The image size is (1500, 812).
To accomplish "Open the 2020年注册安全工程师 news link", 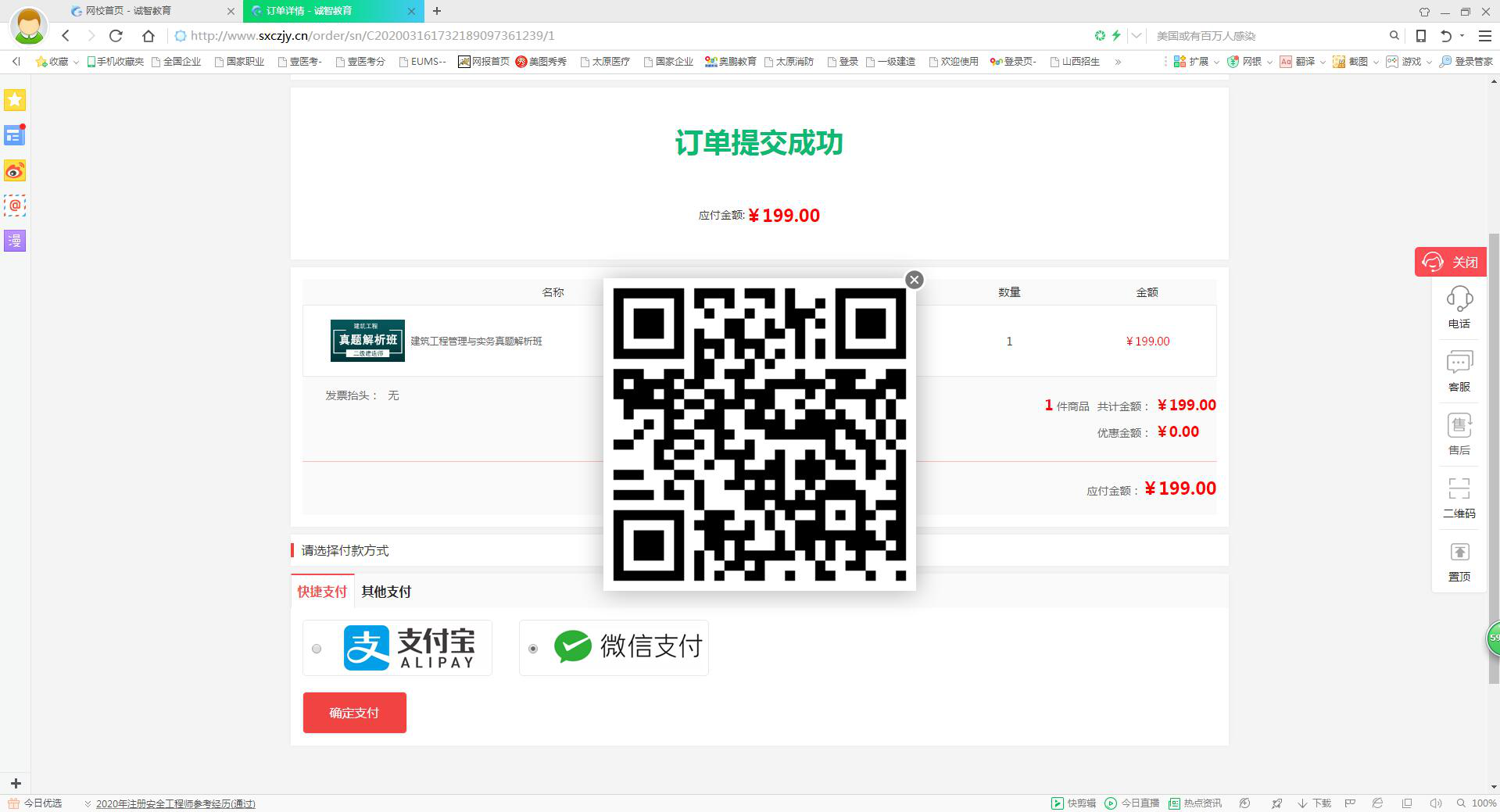I will point(175,803).
